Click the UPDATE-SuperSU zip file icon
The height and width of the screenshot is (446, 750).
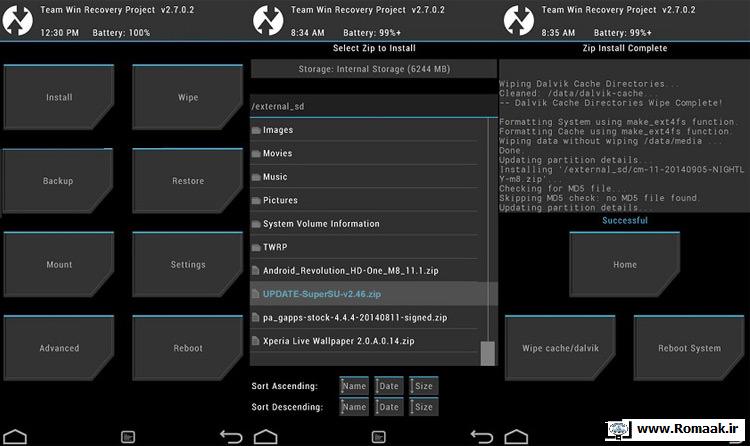click(256, 294)
